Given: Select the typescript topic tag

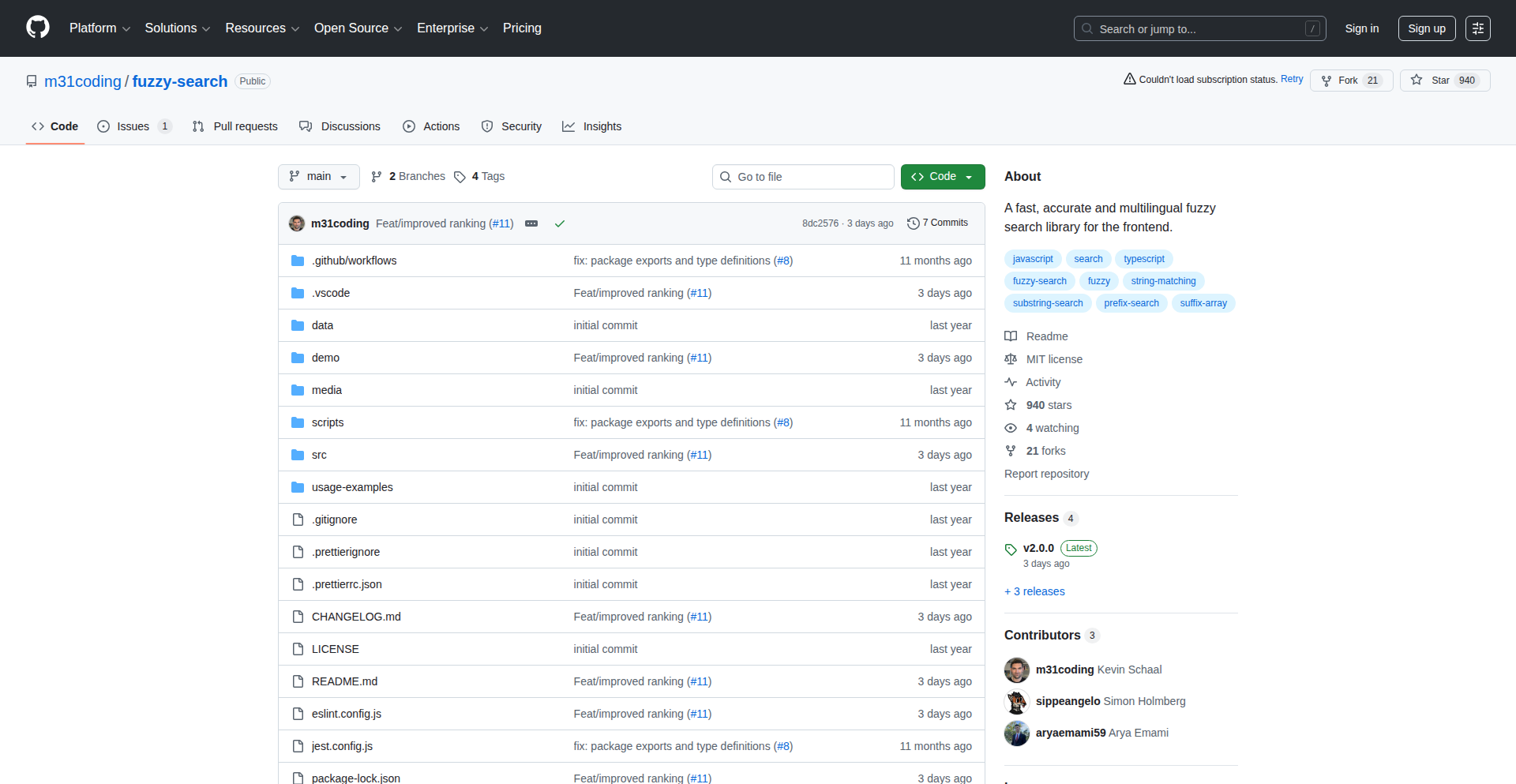Looking at the screenshot, I should (1143, 259).
